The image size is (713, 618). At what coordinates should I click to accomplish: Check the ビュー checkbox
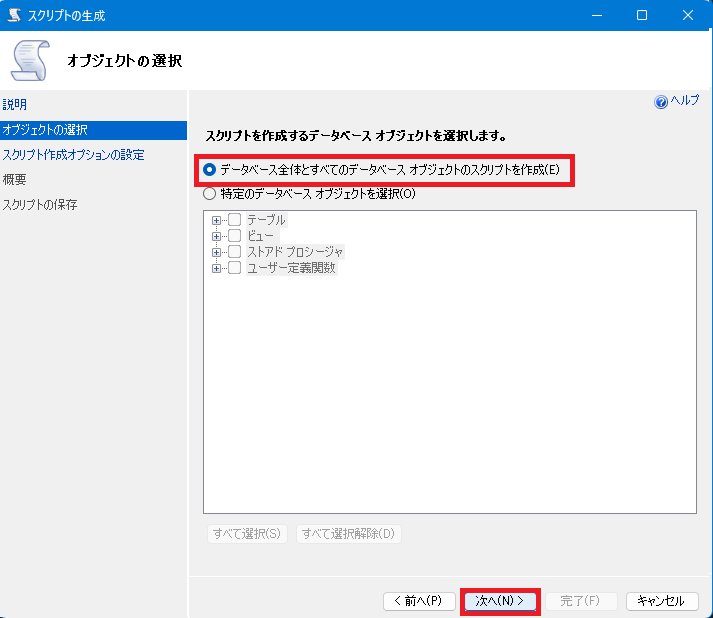point(235,236)
